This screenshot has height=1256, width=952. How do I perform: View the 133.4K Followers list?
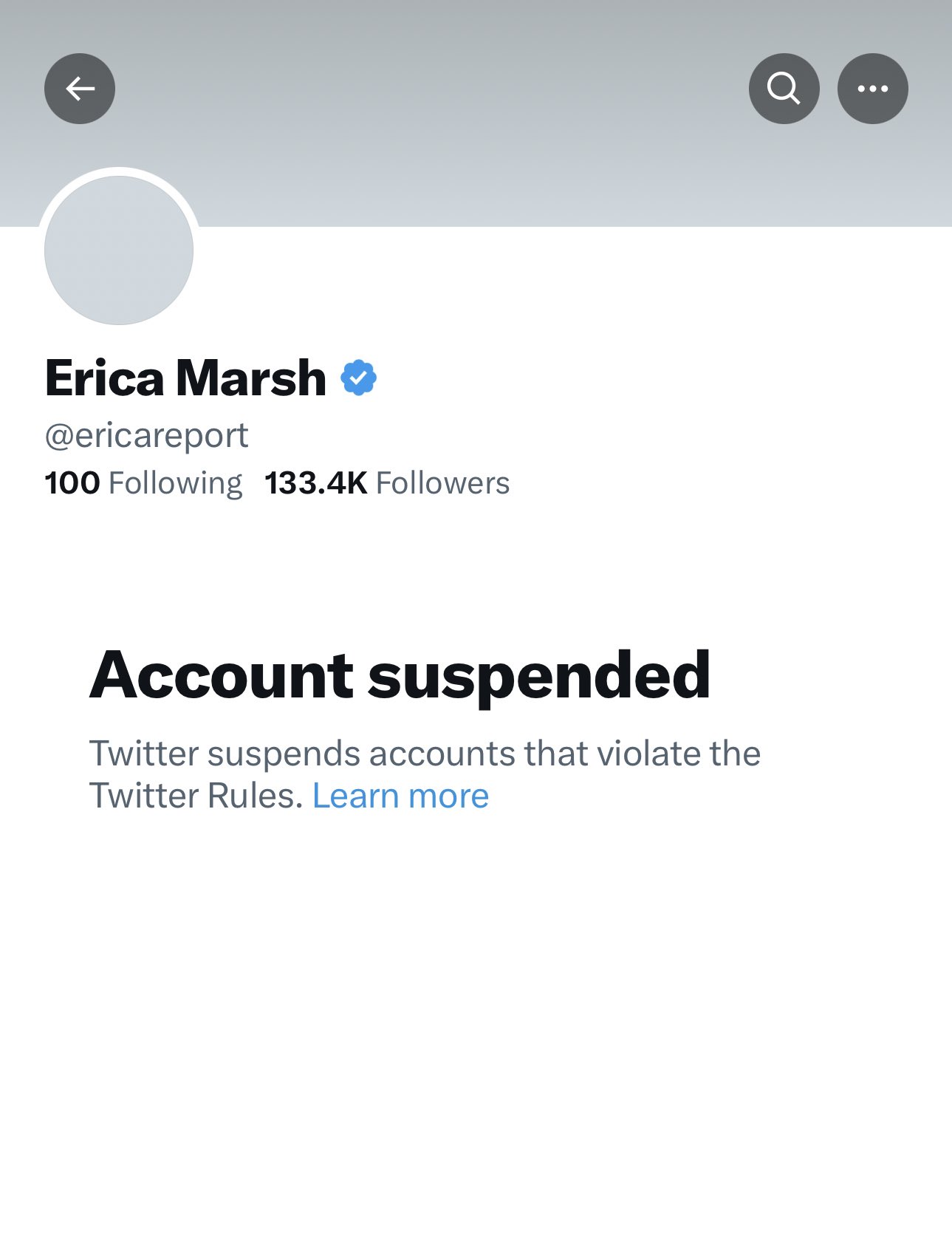pyautogui.click(x=388, y=482)
